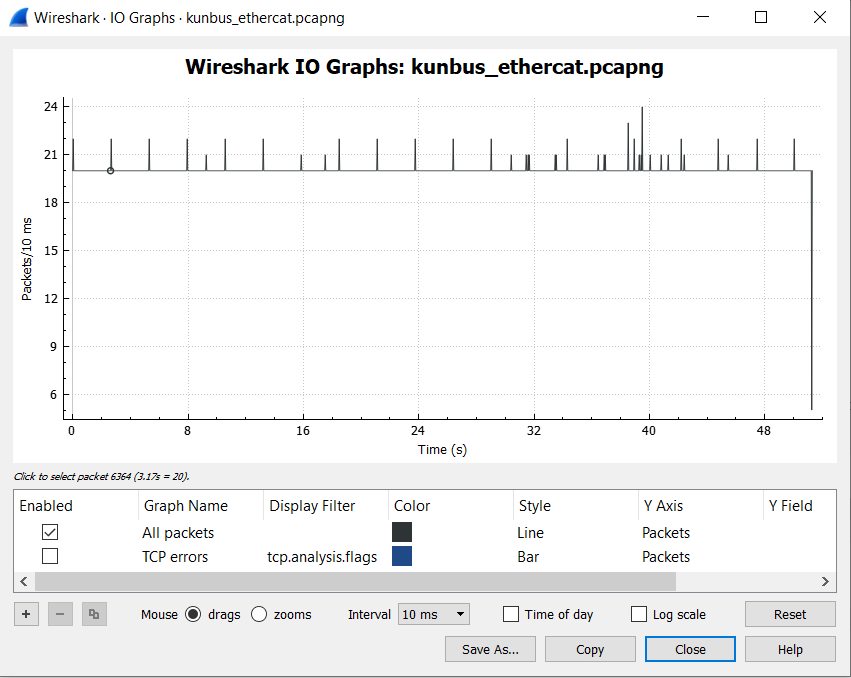Click the window X close button

pyautogui.click(x=820, y=17)
